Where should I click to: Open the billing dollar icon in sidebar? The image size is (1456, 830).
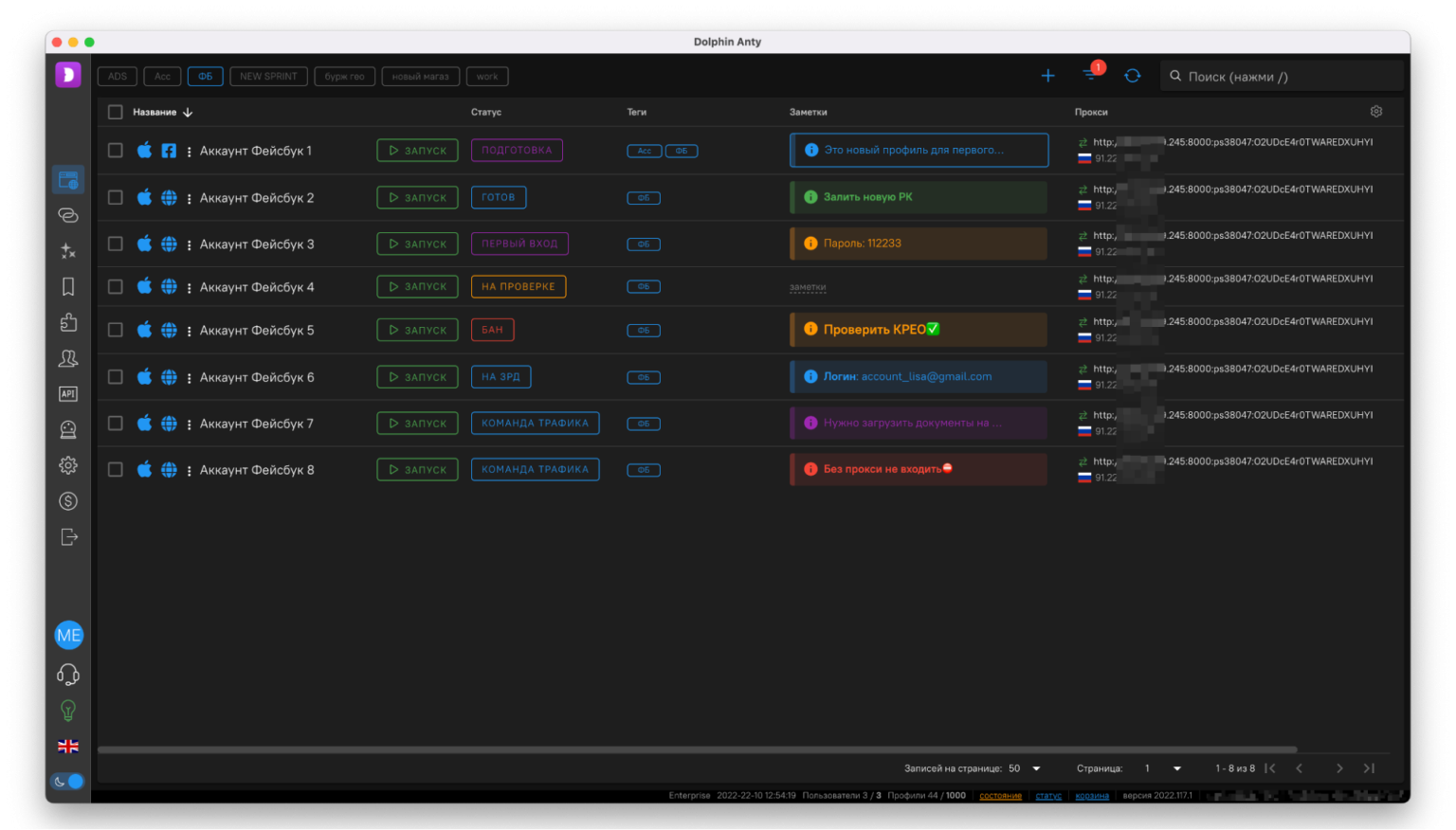point(68,501)
